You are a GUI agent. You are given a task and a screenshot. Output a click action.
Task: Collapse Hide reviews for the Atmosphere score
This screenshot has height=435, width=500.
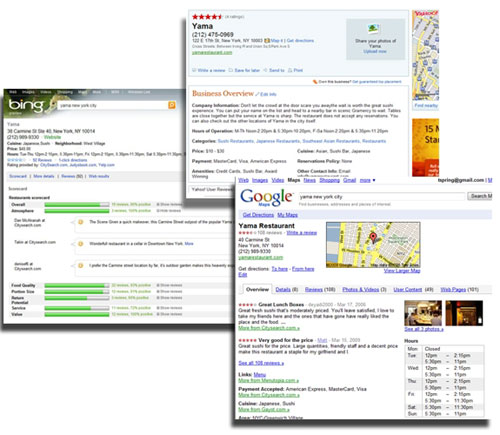[168, 211]
